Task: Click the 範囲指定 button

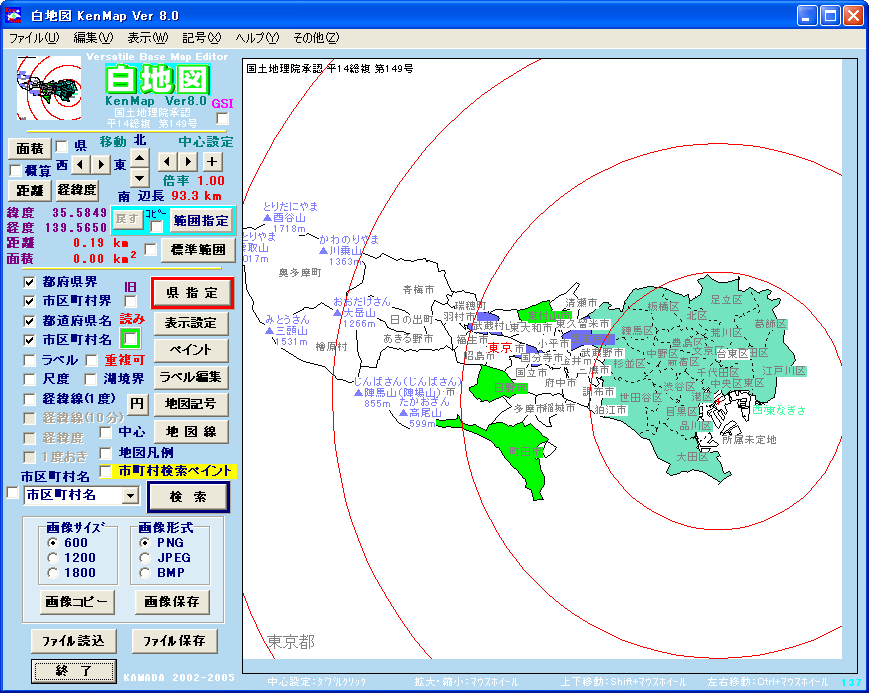Action: [201, 221]
